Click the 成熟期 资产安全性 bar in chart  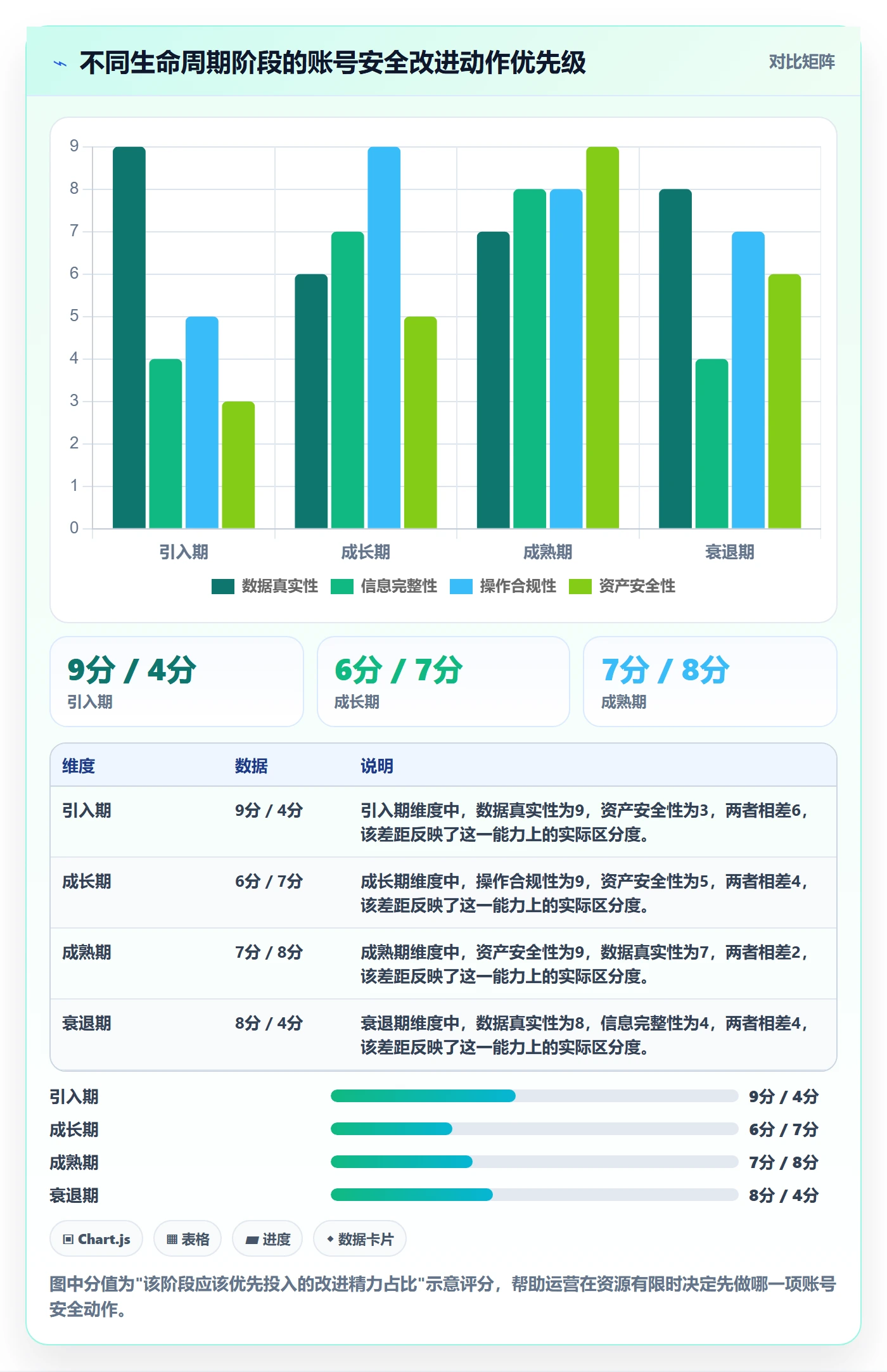(x=603, y=338)
